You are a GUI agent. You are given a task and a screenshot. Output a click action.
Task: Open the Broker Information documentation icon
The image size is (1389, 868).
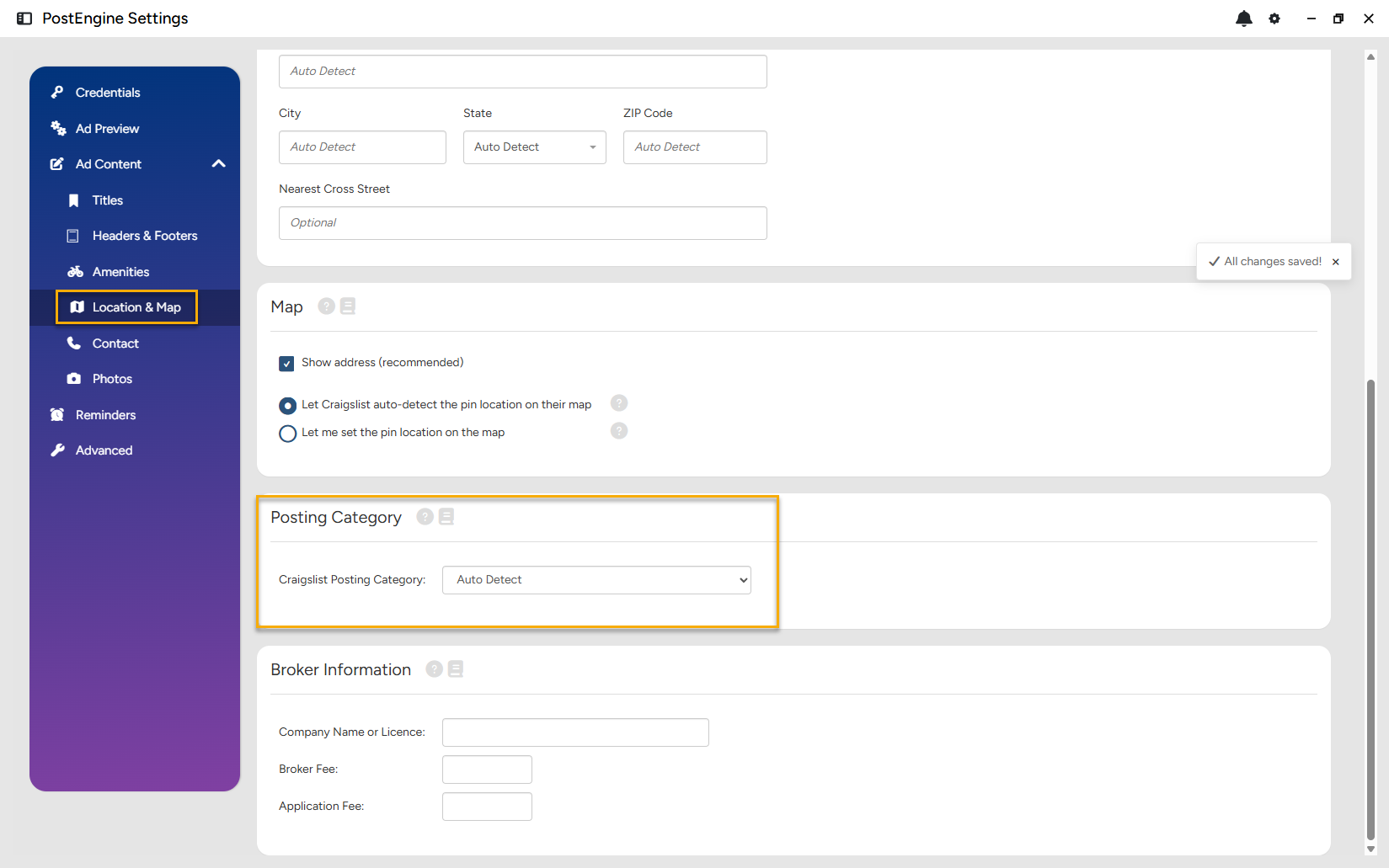456,669
